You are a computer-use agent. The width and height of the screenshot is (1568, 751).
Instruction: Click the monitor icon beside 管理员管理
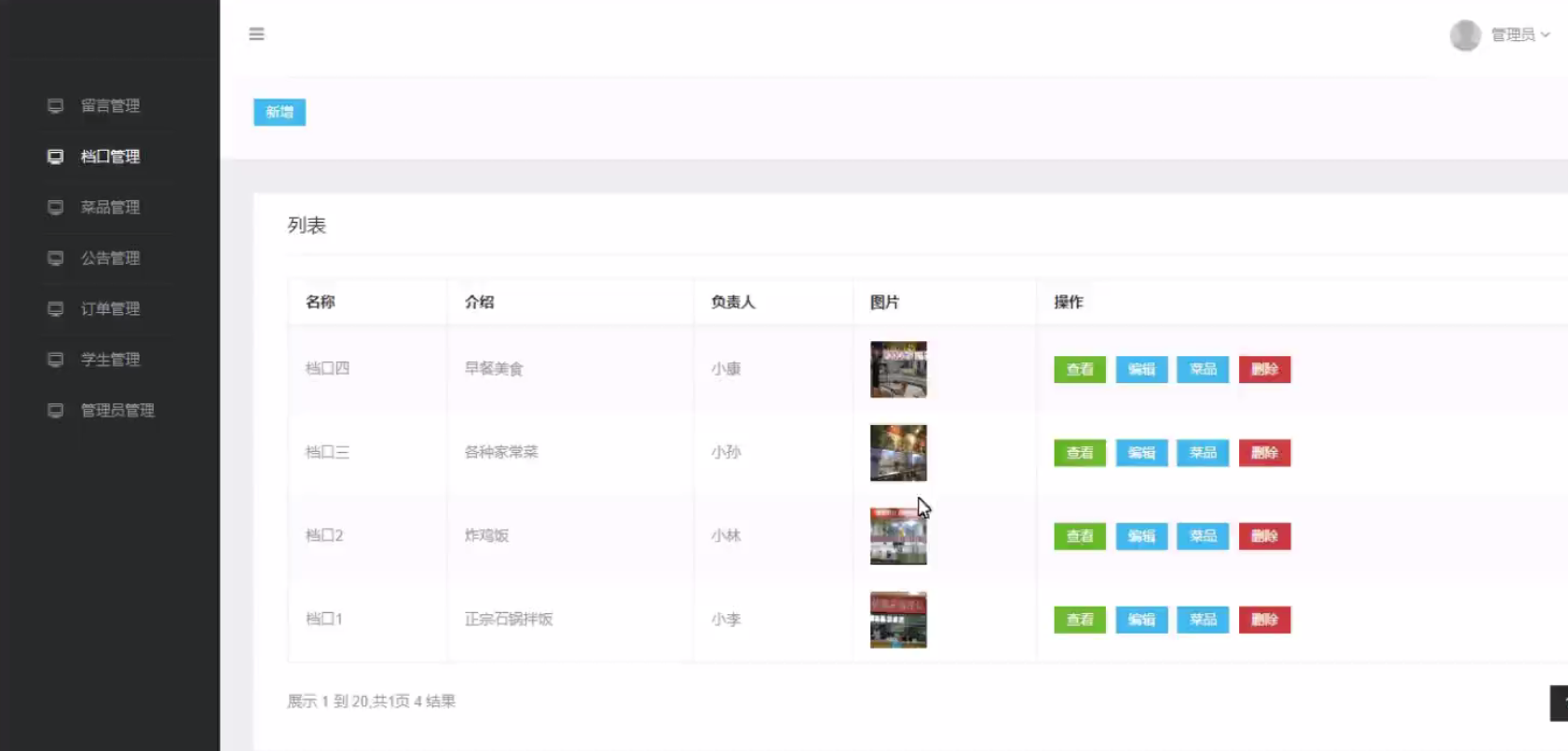click(x=56, y=411)
